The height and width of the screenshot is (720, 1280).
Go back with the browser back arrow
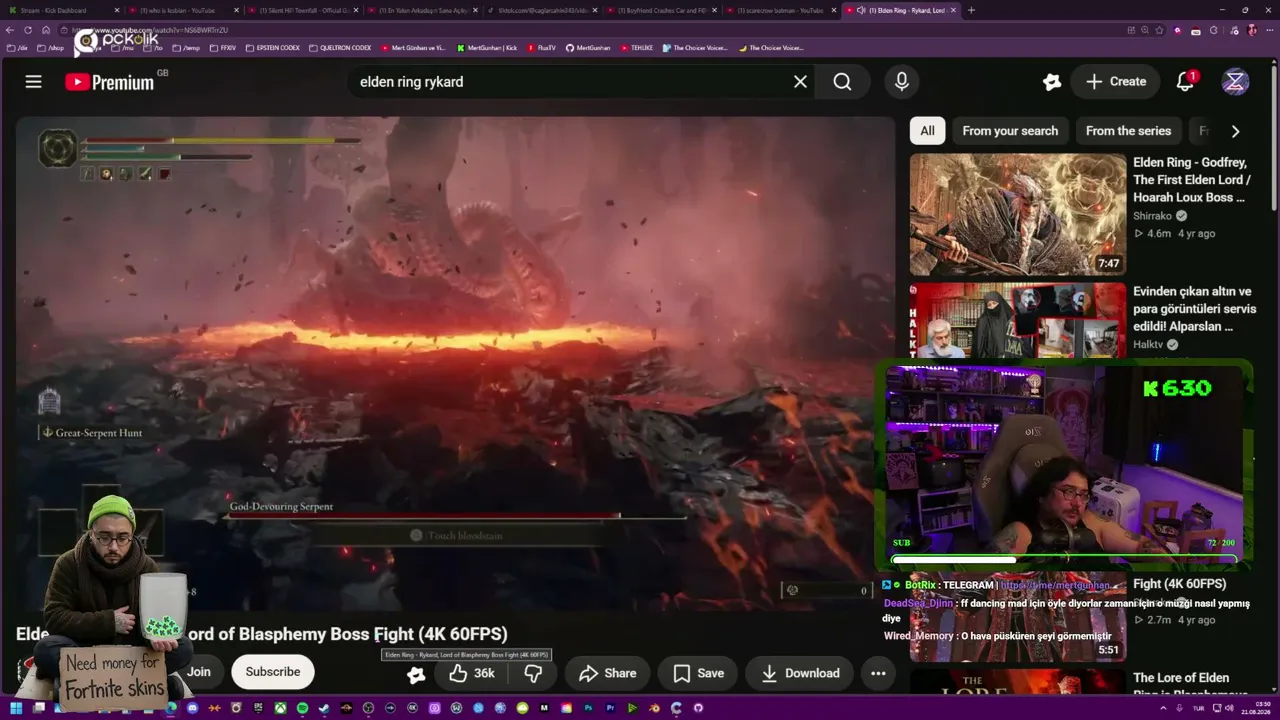pos(10,30)
